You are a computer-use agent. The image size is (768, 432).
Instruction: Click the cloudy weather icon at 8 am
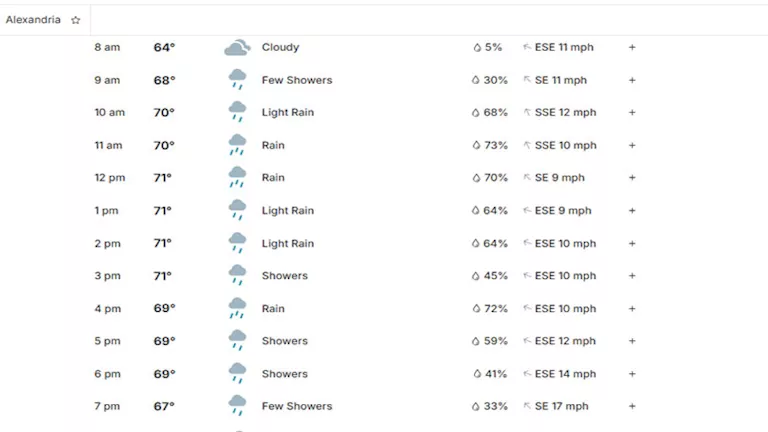click(237, 47)
